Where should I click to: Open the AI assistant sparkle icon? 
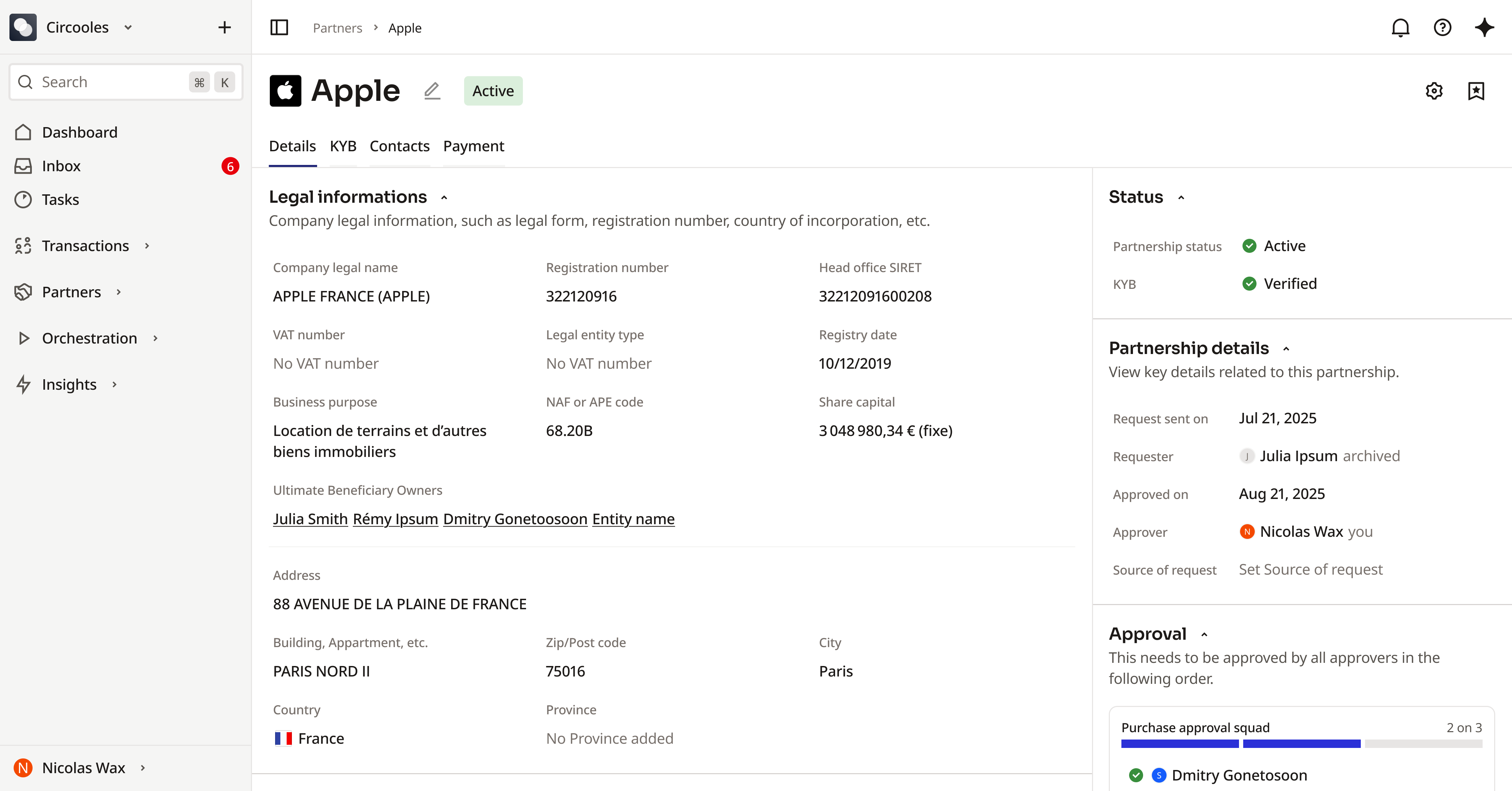pos(1484,27)
